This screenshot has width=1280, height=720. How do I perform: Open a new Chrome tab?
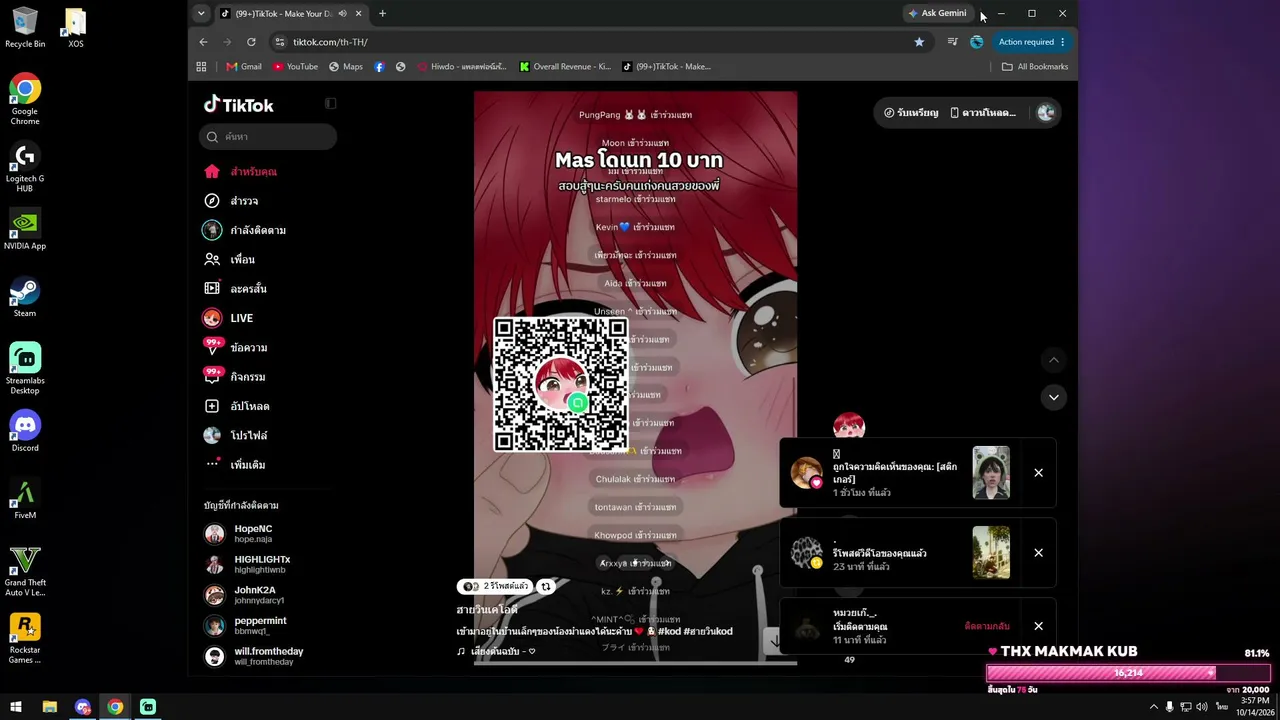pyautogui.click(x=382, y=13)
